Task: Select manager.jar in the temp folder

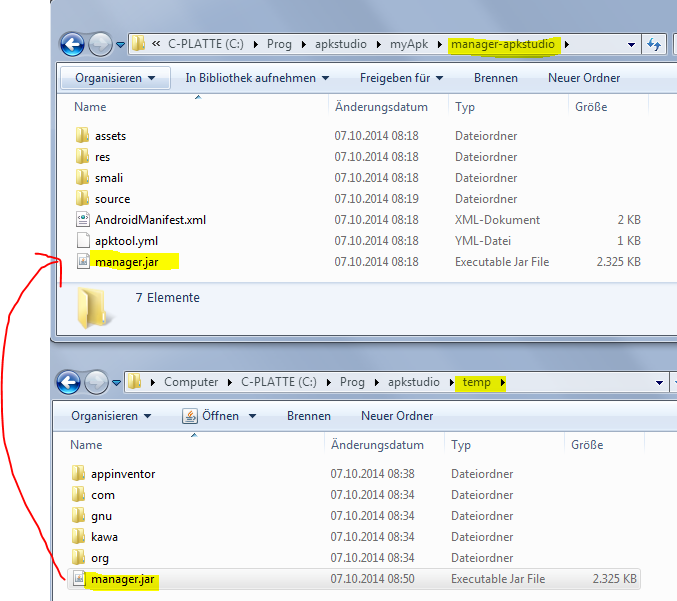Action: click(x=122, y=579)
